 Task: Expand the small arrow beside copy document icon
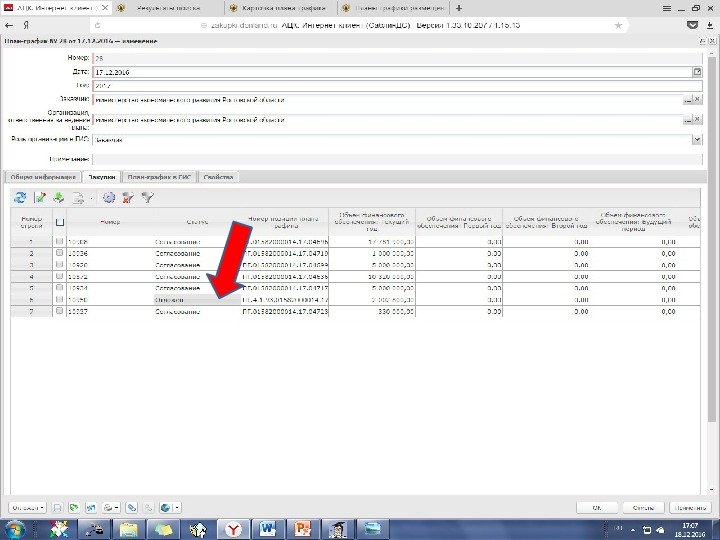click(x=91, y=198)
